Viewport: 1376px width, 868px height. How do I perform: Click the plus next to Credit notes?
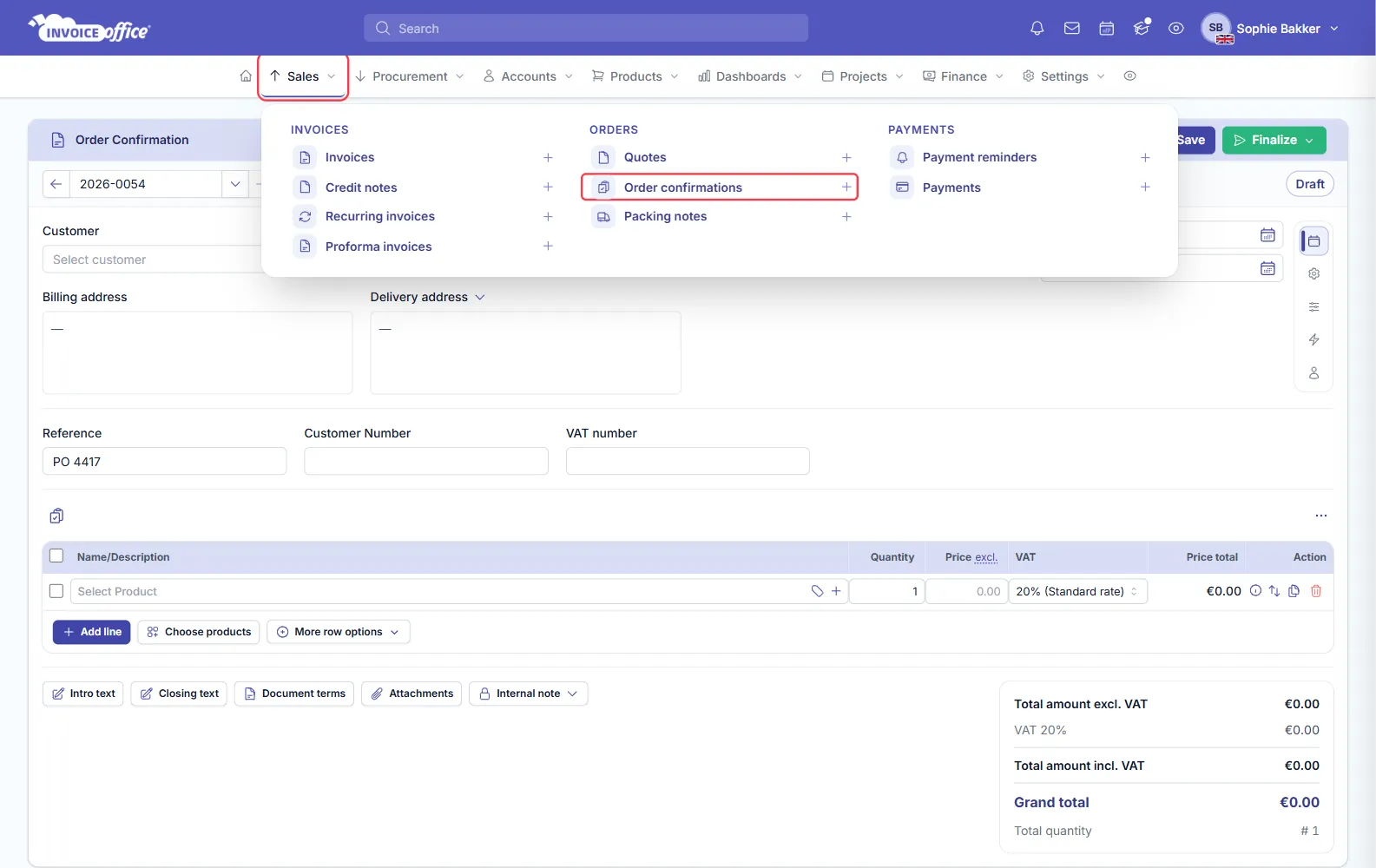click(x=548, y=187)
